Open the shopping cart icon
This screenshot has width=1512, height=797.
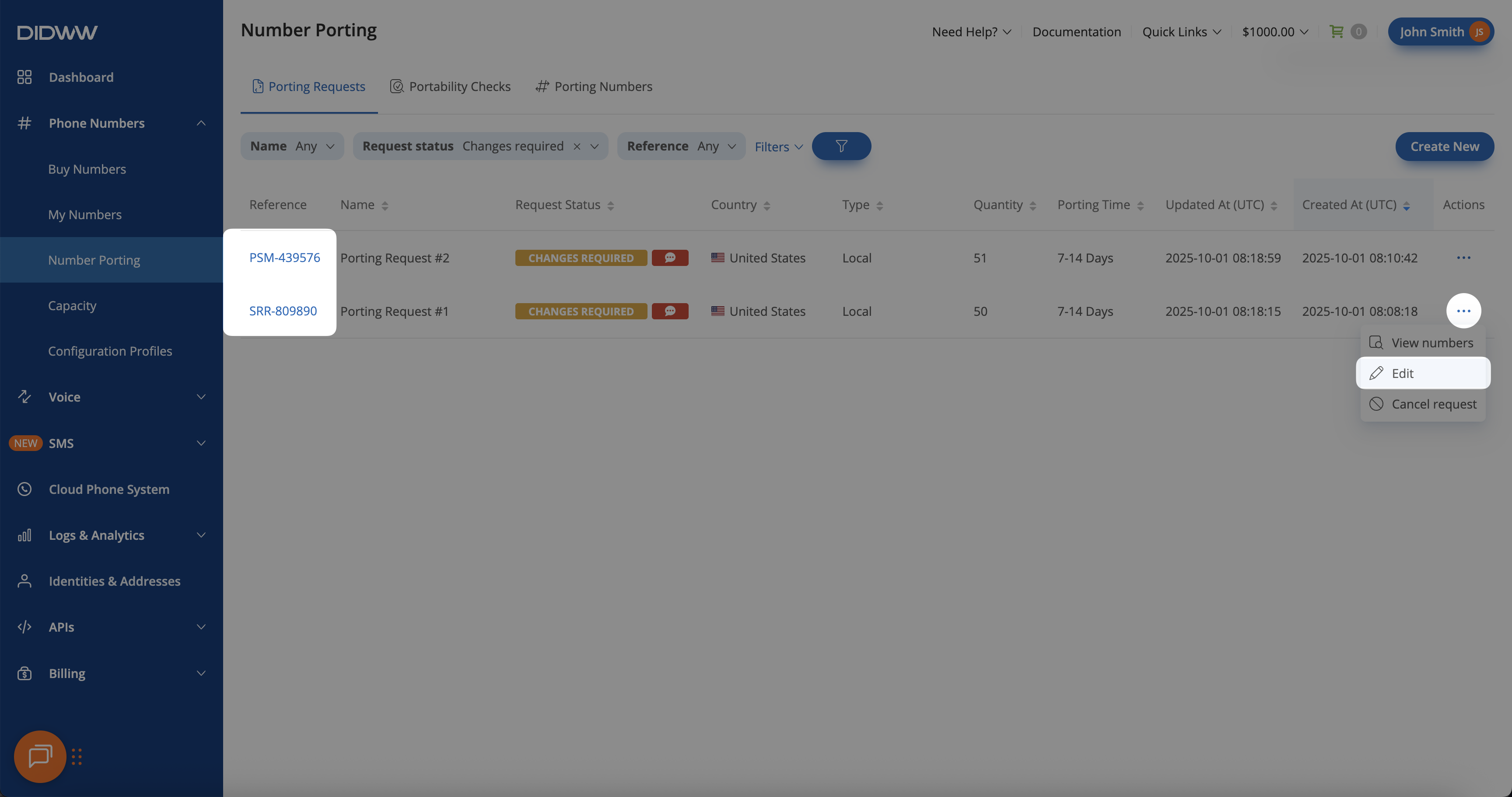click(1337, 31)
